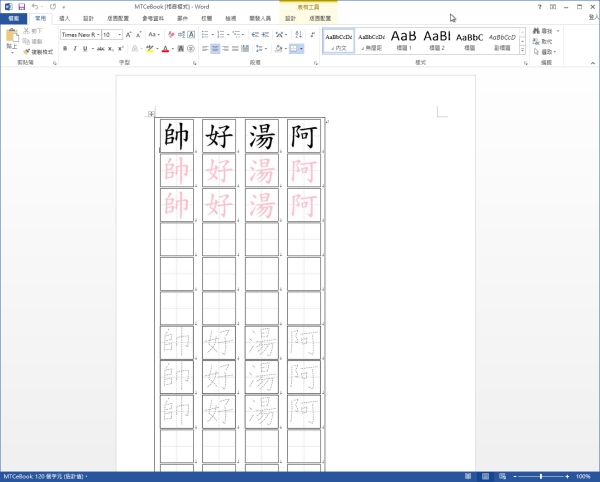Viewport: 600px width, 482px height.
Task: Click the Grow Font icon
Action: click(x=128, y=34)
